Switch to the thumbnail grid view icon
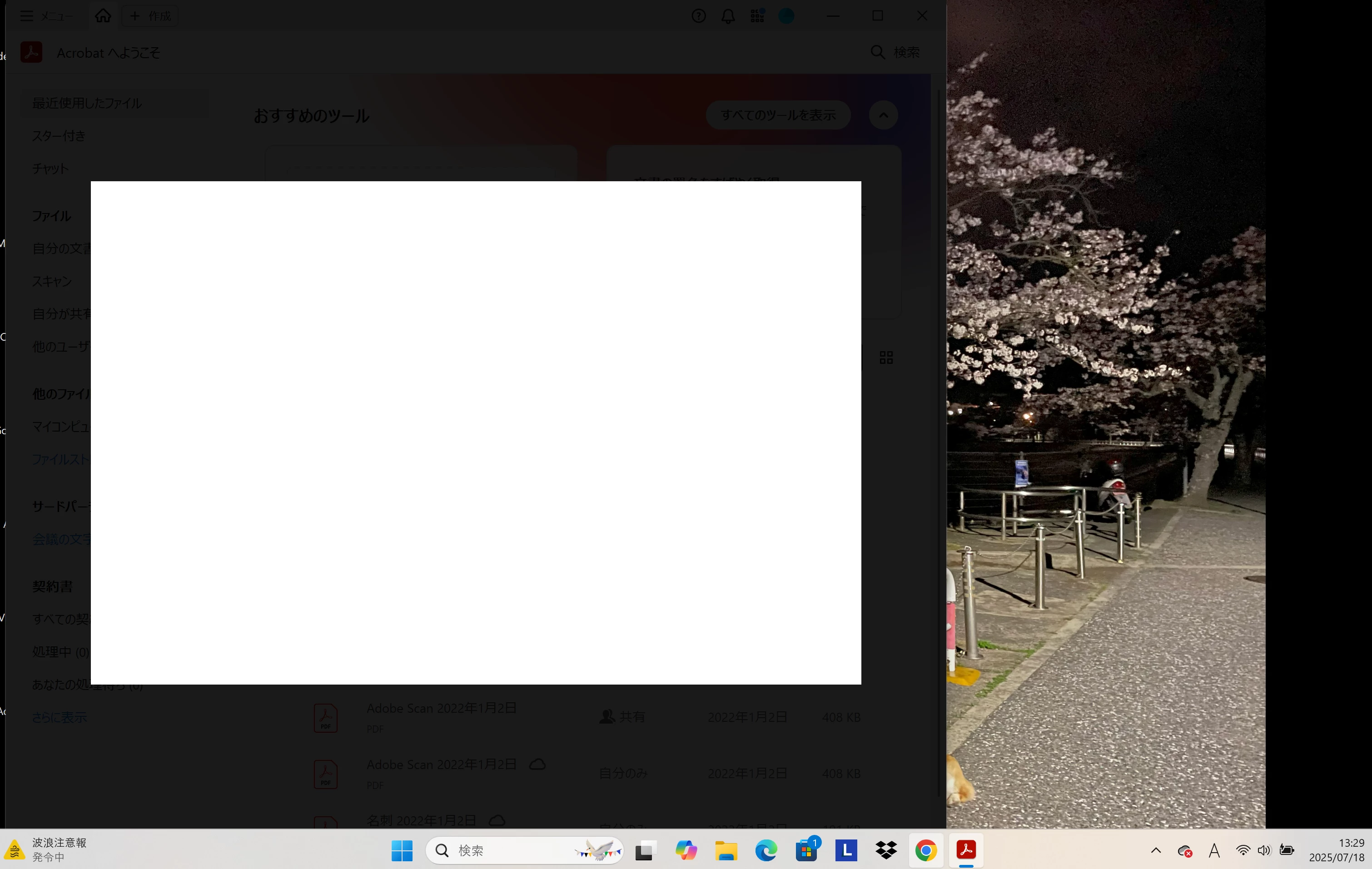This screenshot has height=869, width=1372. pyautogui.click(x=886, y=358)
